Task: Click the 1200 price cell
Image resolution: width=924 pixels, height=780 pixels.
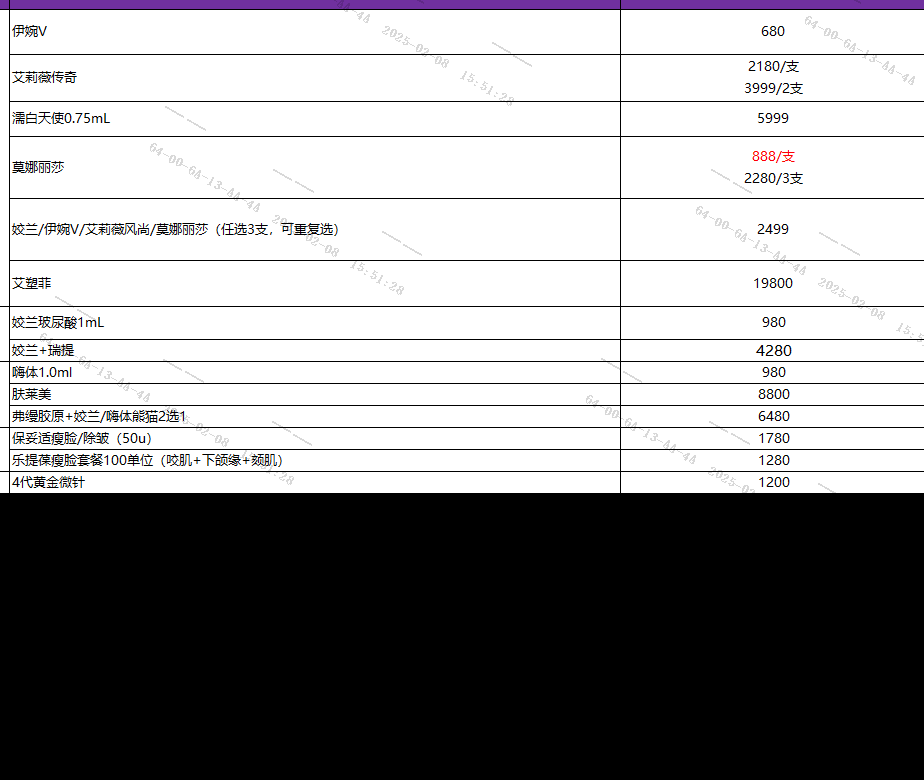Action: [772, 482]
